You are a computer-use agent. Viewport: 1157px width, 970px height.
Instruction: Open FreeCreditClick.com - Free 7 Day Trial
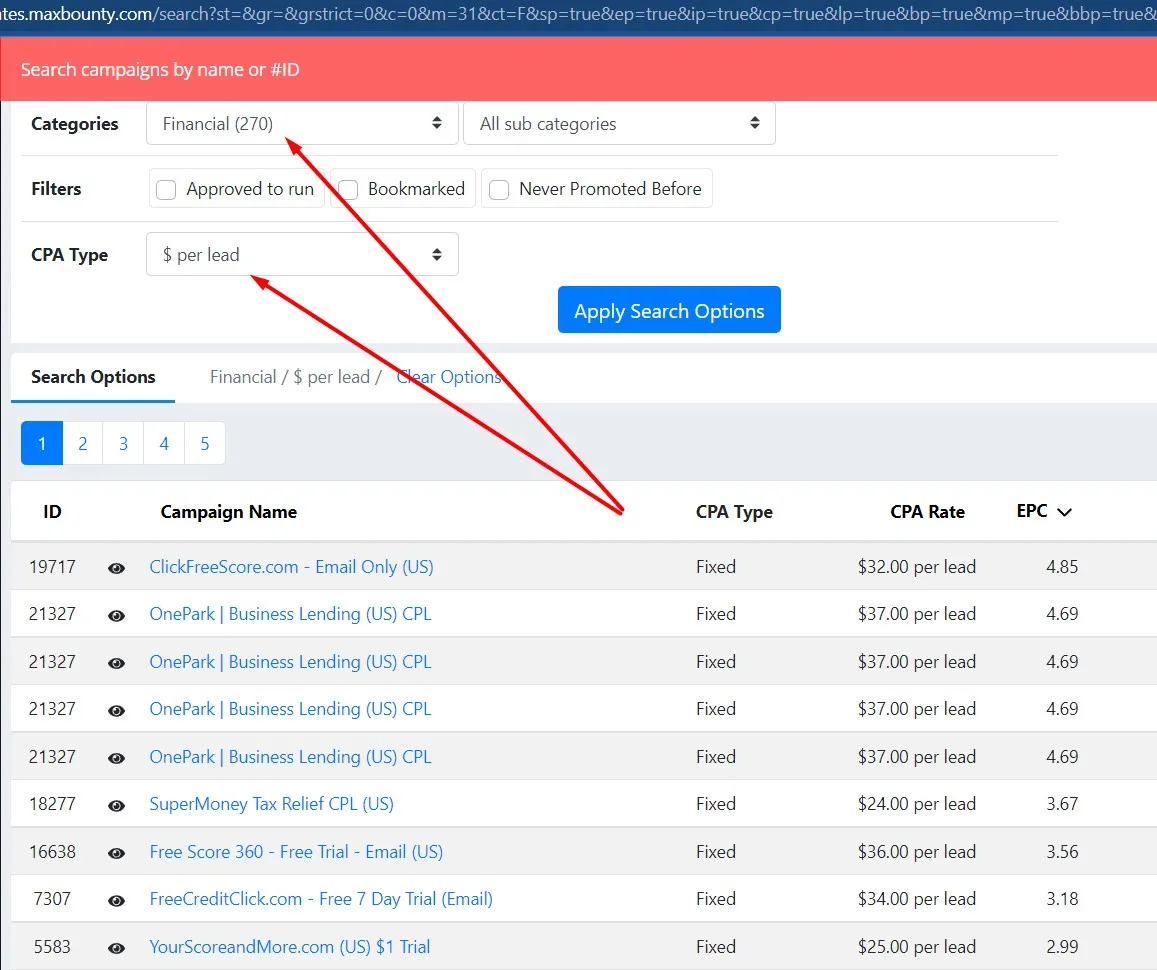(321, 899)
